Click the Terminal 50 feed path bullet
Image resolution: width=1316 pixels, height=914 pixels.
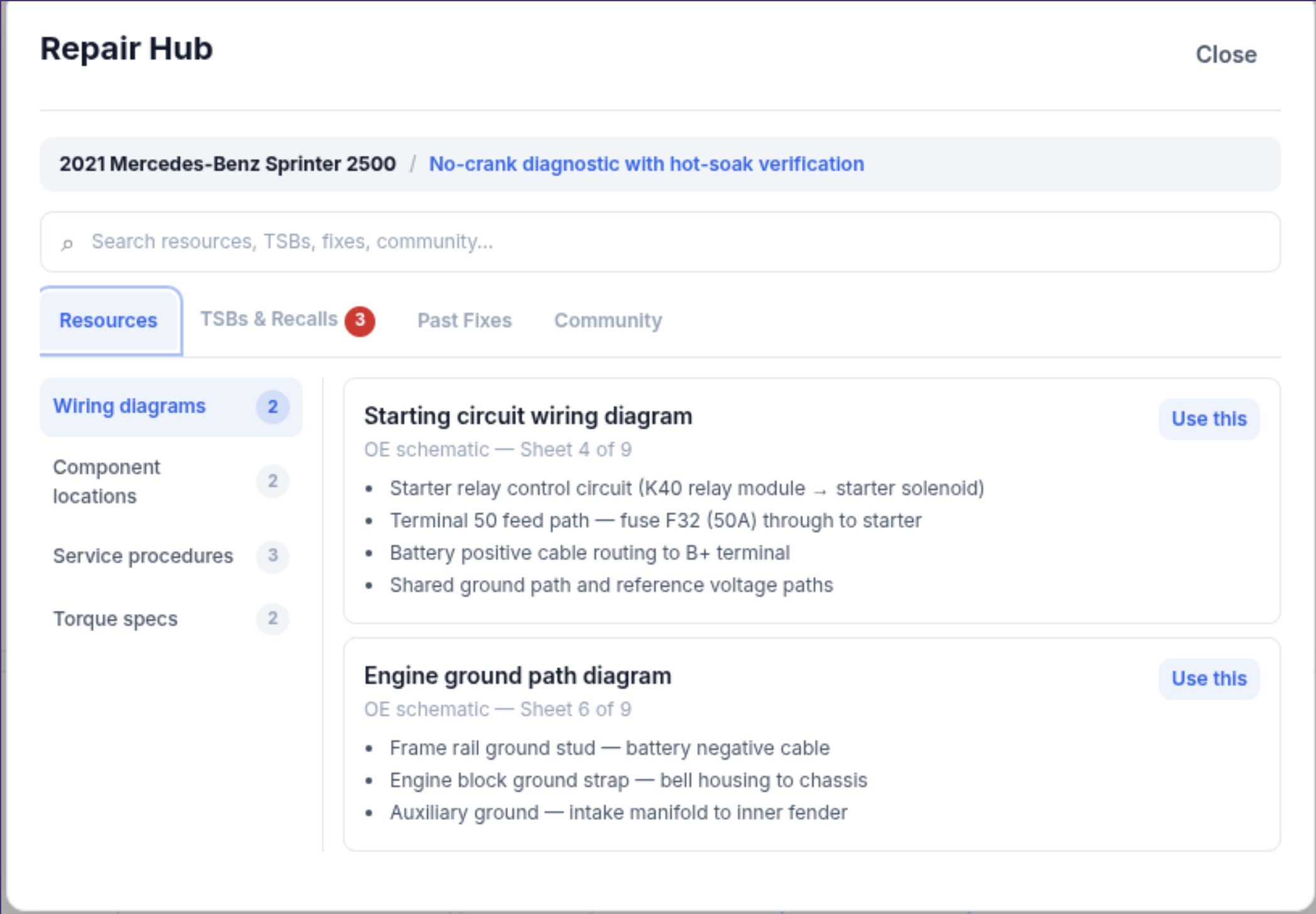[655, 520]
